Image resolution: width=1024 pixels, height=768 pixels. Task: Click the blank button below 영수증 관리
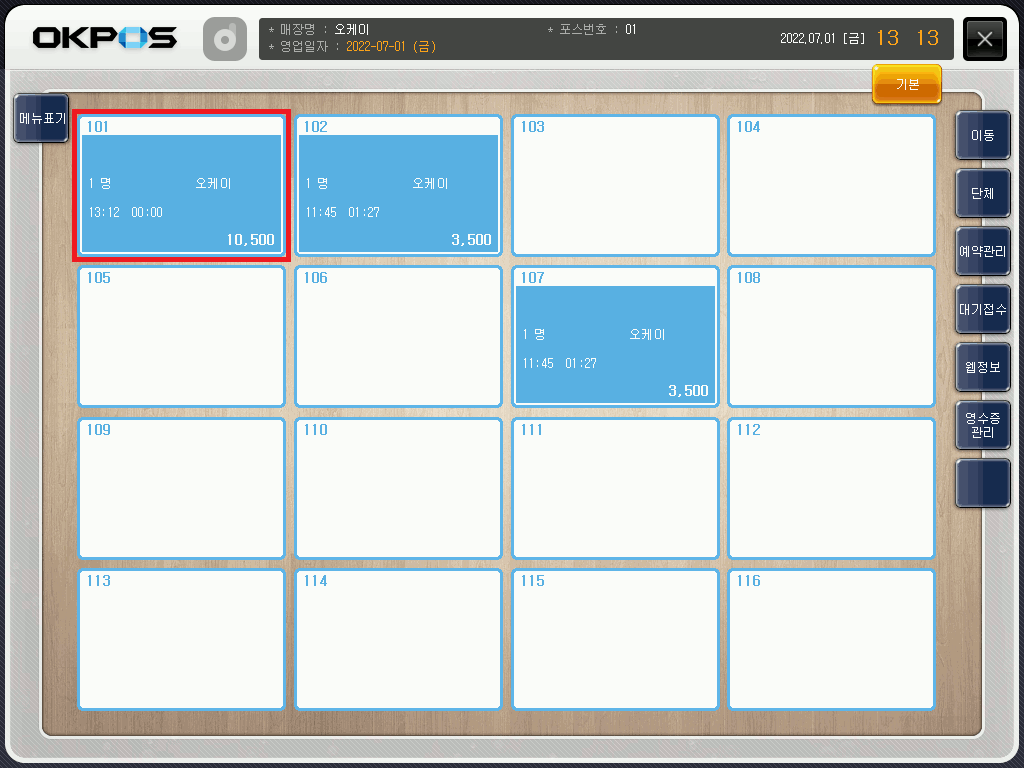[x=982, y=483]
